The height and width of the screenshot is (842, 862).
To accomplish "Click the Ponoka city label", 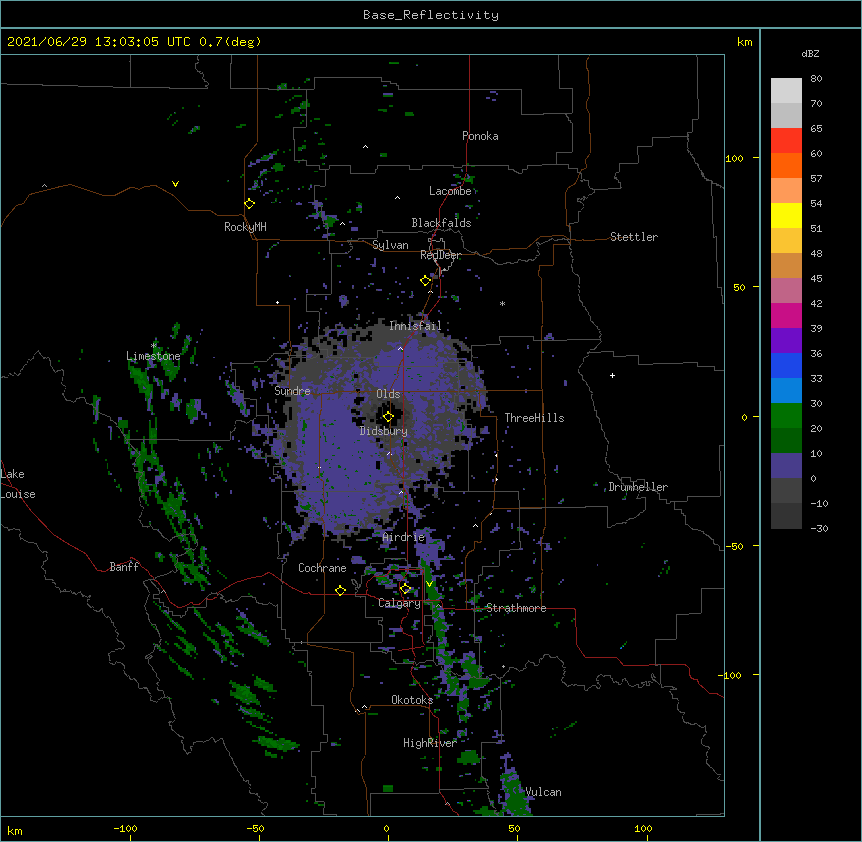I will (480, 136).
